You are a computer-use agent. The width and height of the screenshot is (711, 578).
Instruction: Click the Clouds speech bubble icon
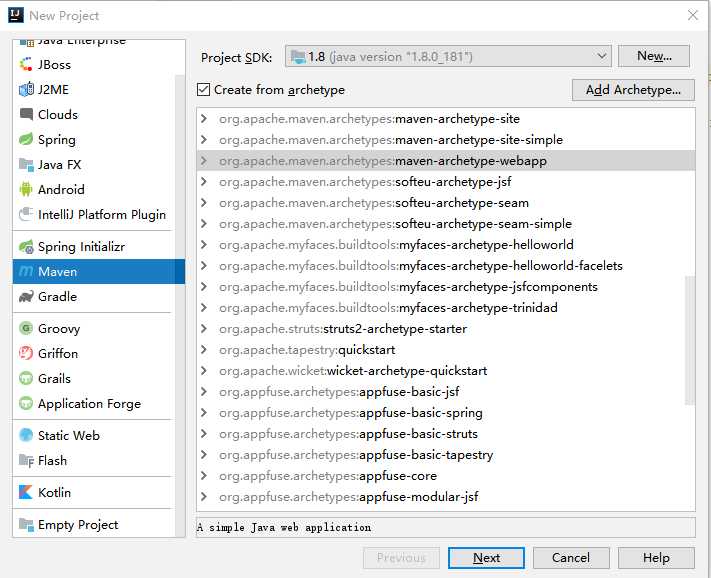(x=26, y=114)
